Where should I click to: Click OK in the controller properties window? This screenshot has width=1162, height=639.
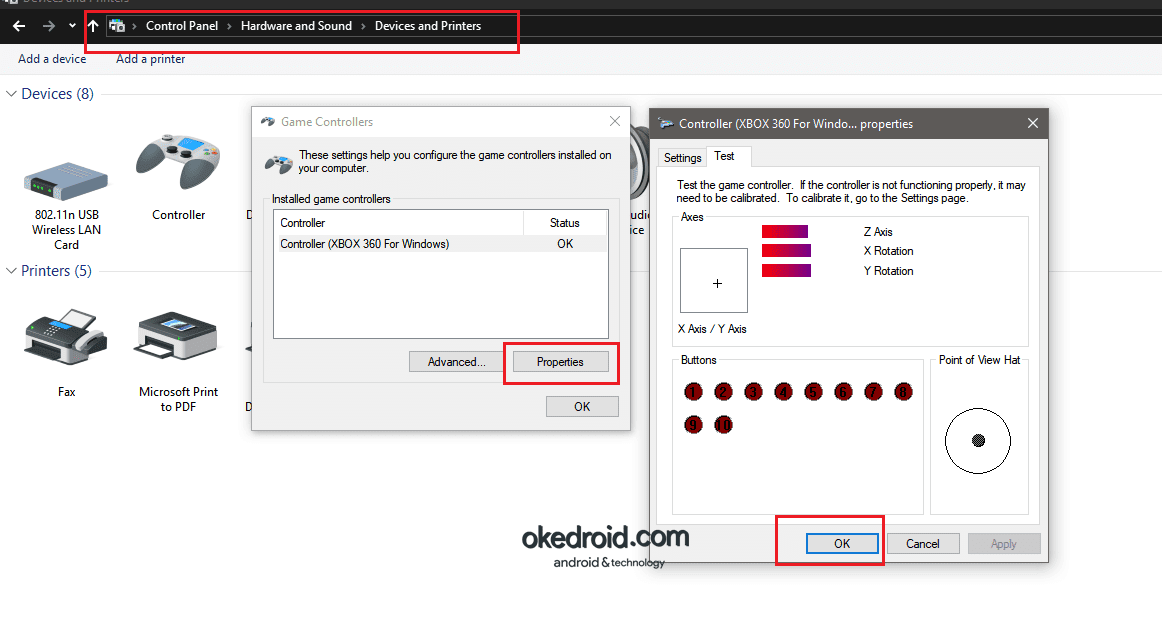pos(842,543)
